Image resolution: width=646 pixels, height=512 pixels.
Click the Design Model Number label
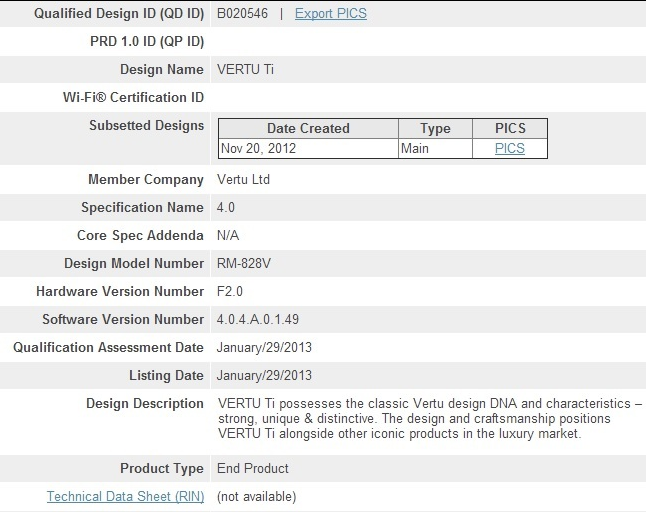[x=134, y=263]
